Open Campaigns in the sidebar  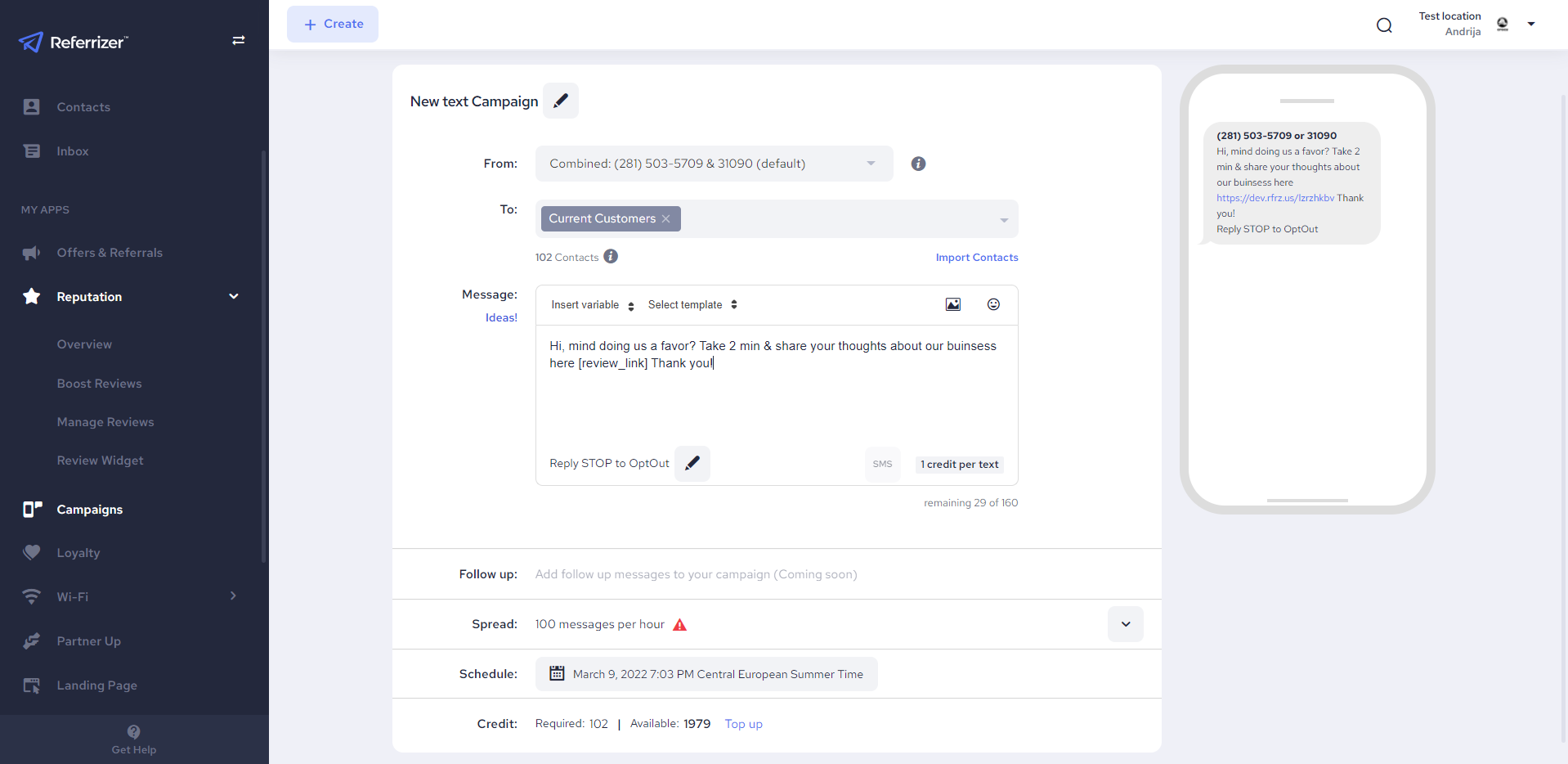pos(89,510)
